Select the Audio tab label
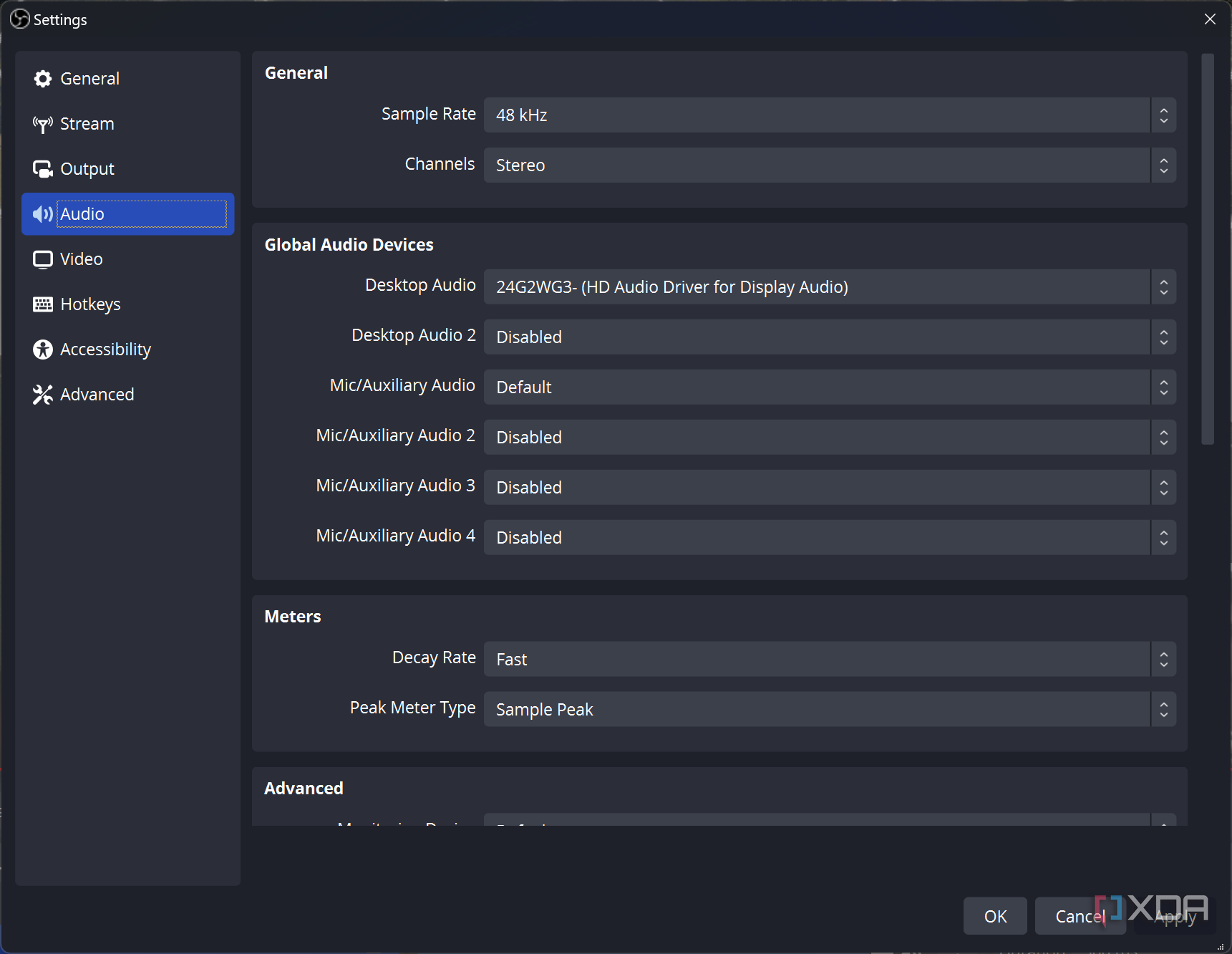Screen dimensions: 1232x954 pos(82,214)
